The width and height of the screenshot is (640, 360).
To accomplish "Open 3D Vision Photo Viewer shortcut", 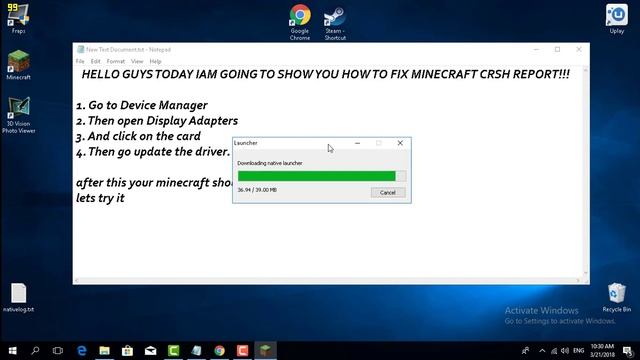I will coord(18,116).
